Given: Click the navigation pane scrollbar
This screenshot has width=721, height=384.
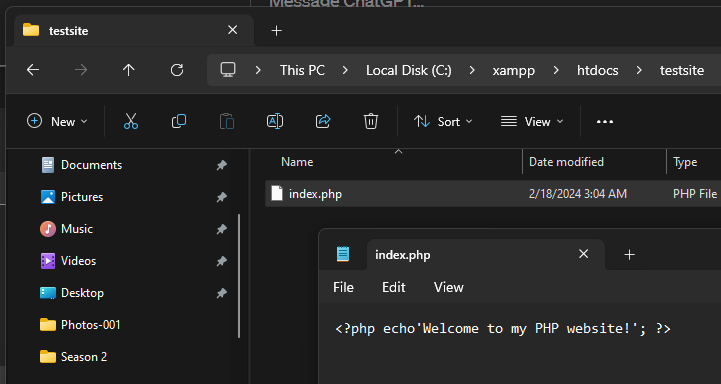Looking at the screenshot, I should pyautogui.click(x=239, y=276).
